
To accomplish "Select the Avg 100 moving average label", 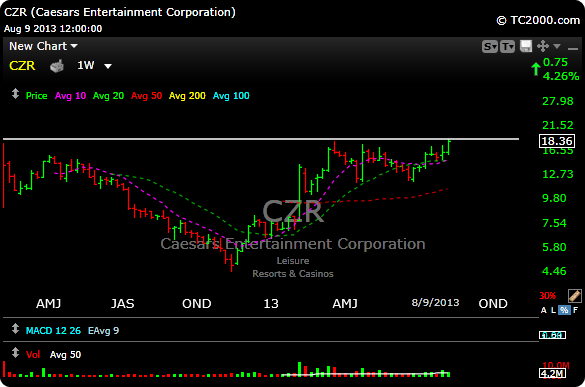I will pos(231,96).
